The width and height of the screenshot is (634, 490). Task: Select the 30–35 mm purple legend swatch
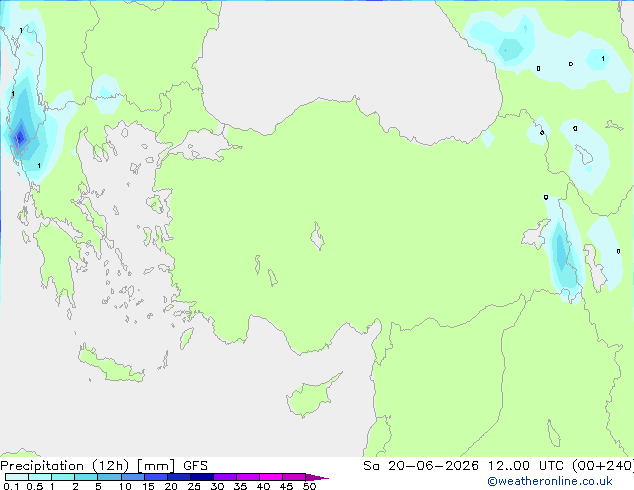click(x=225, y=477)
